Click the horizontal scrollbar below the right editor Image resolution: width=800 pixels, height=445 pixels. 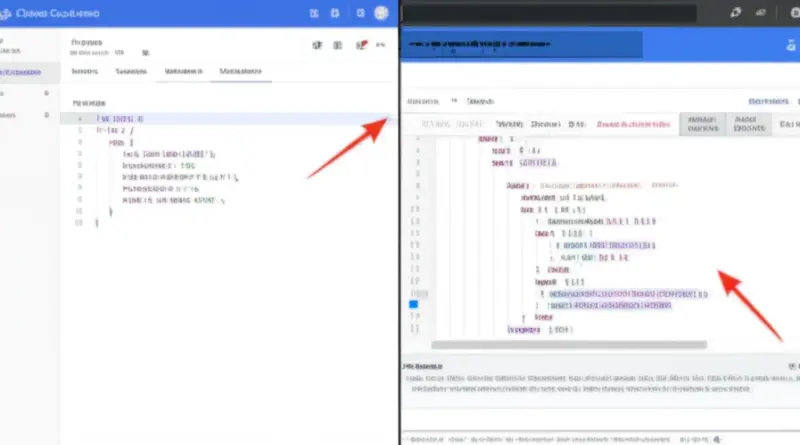(x=569, y=345)
